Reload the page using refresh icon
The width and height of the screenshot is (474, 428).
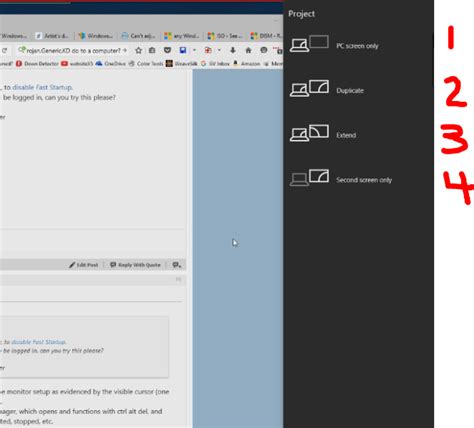click(4, 51)
